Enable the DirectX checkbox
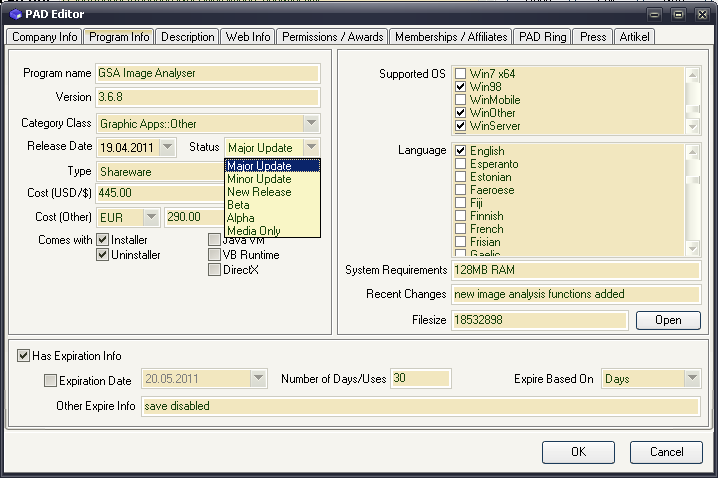The image size is (718, 478). pyautogui.click(x=215, y=270)
